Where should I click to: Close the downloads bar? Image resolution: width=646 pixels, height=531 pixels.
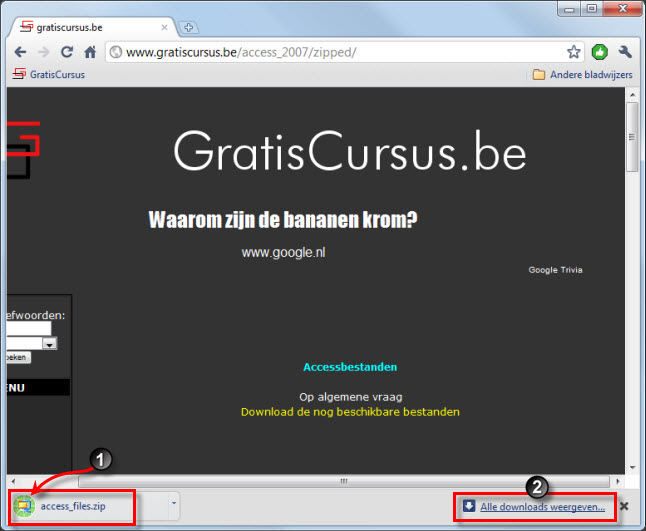tap(624, 506)
